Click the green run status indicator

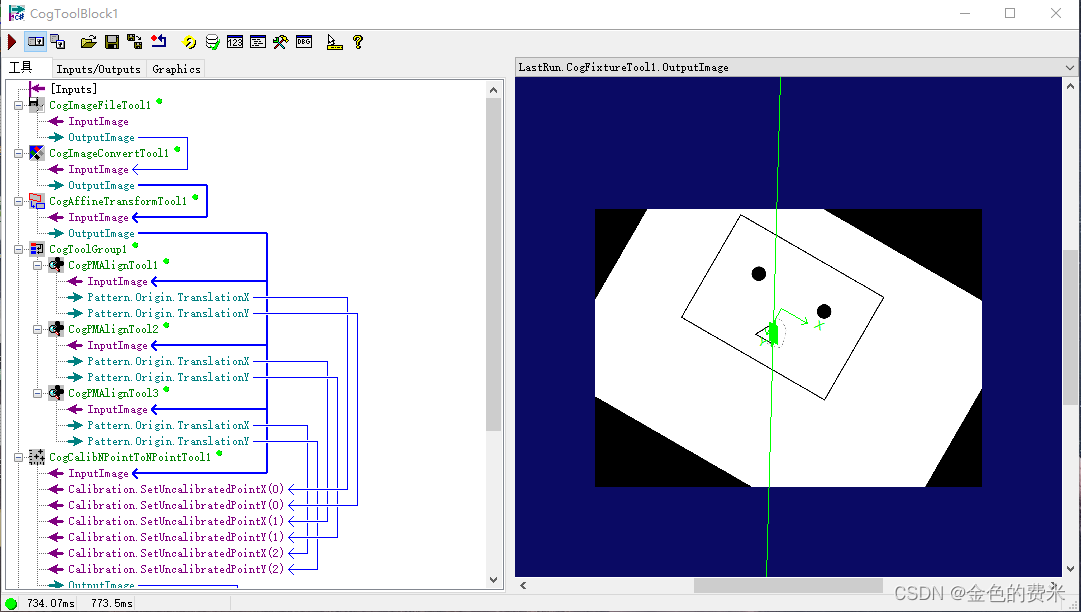10,603
